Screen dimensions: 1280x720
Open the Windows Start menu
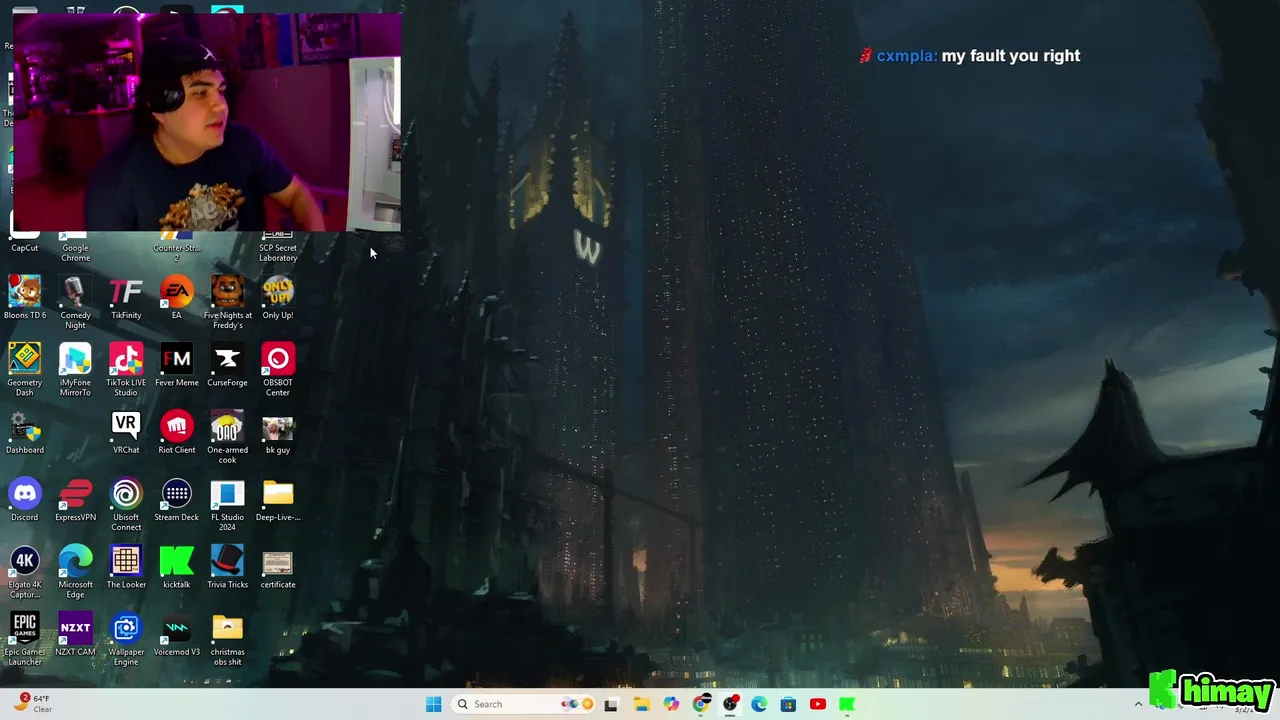point(433,704)
